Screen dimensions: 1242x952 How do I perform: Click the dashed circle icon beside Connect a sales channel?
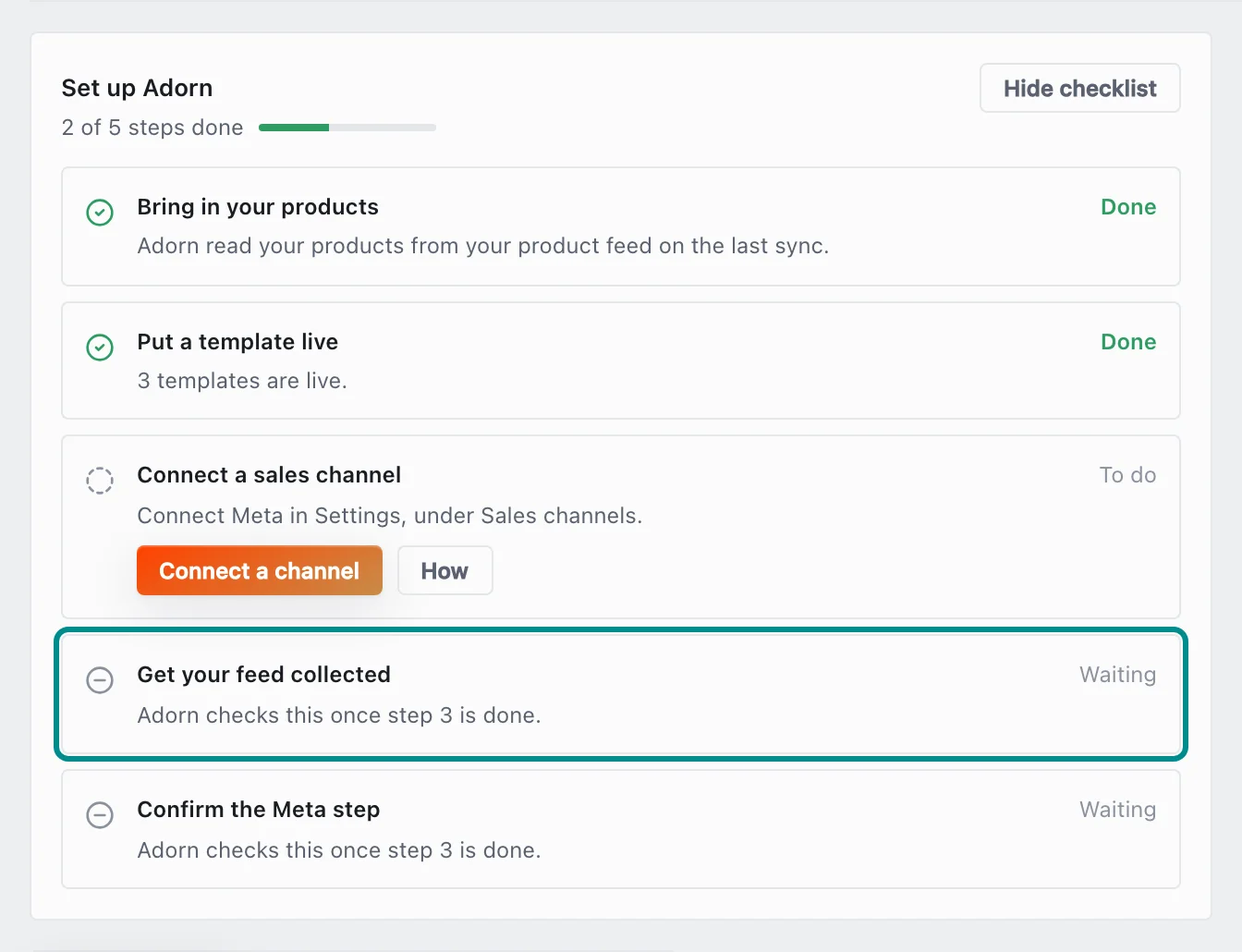[100, 481]
